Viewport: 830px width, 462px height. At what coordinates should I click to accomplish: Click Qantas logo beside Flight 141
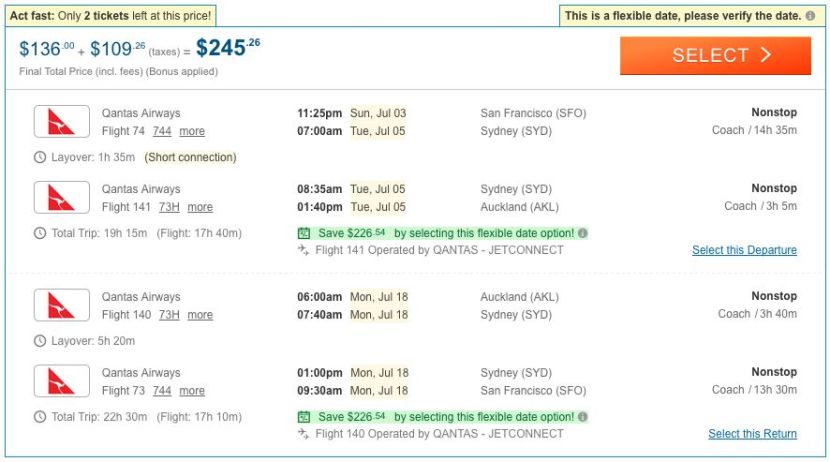coord(62,198)
